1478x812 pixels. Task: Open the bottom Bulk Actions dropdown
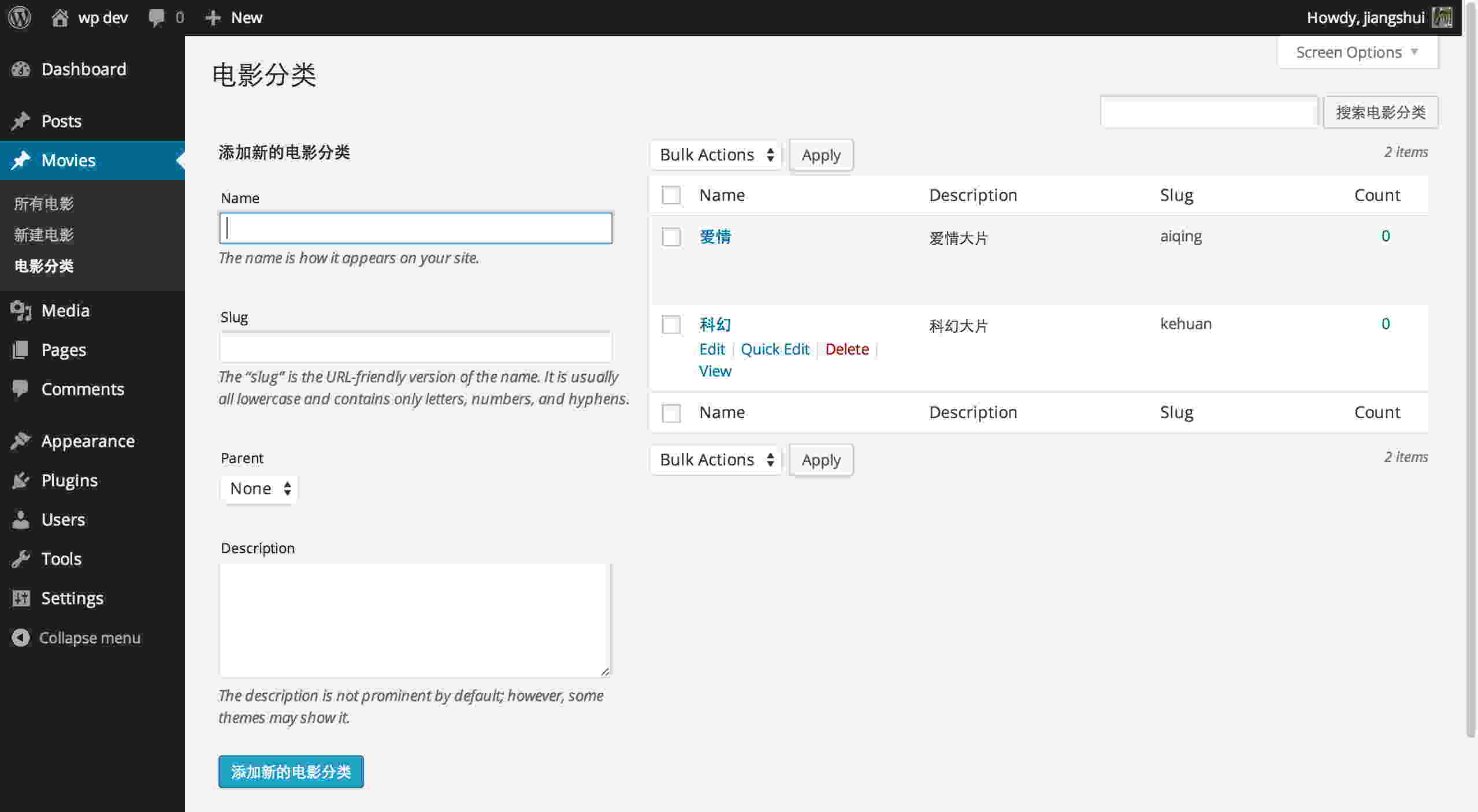click(x=714, y=459)
